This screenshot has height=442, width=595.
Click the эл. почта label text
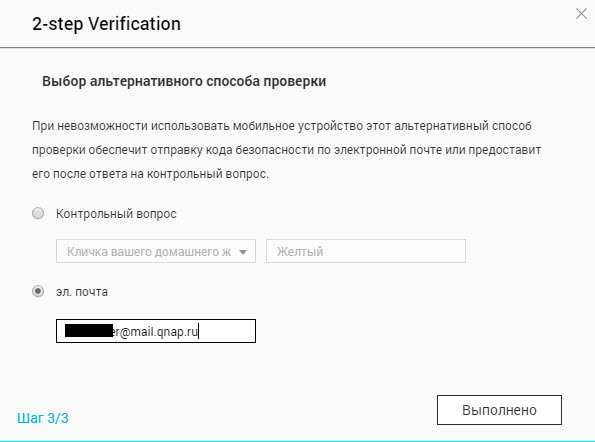coord(82,292)
